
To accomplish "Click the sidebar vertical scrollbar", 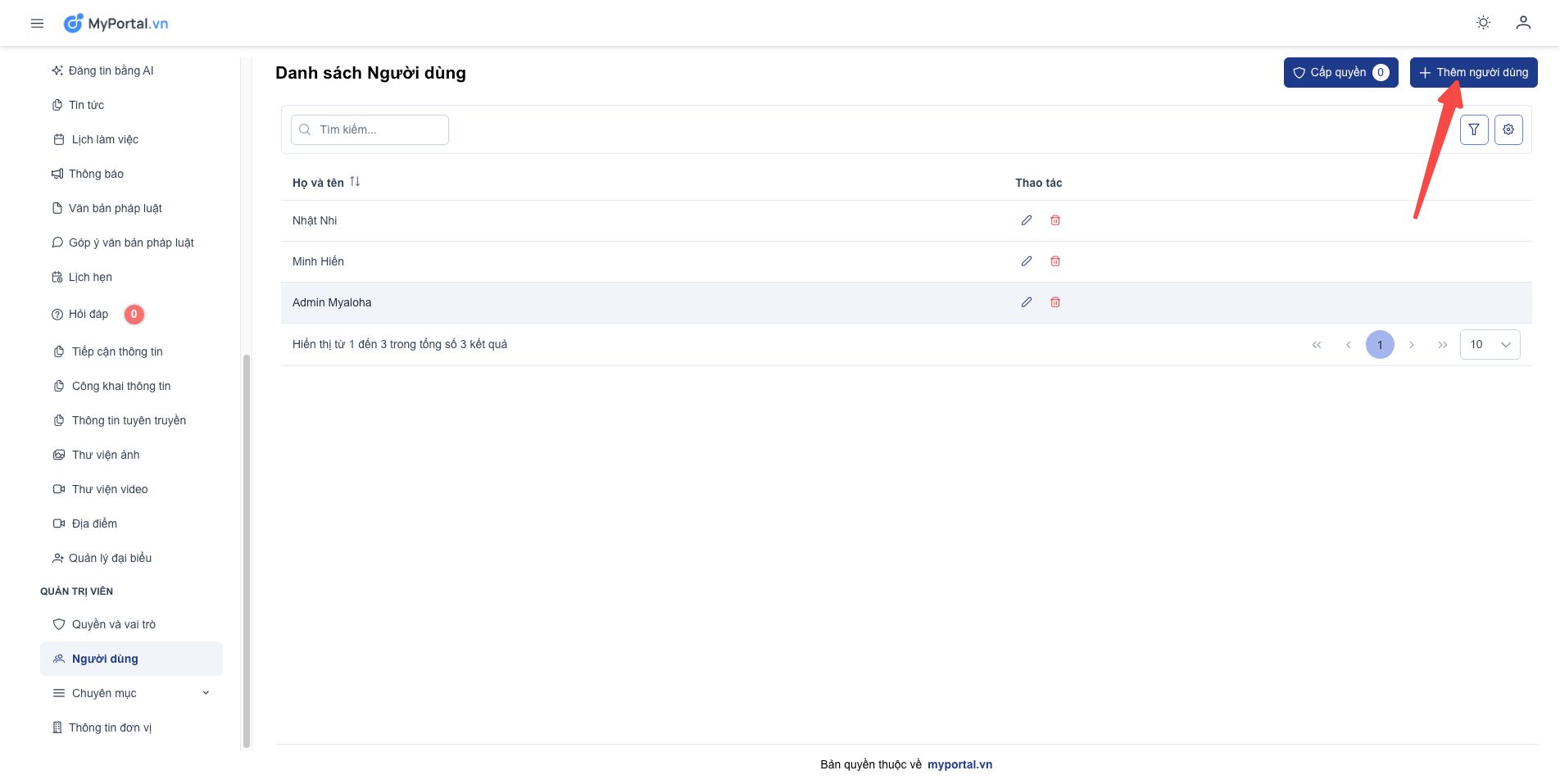I will coord(247,549).
